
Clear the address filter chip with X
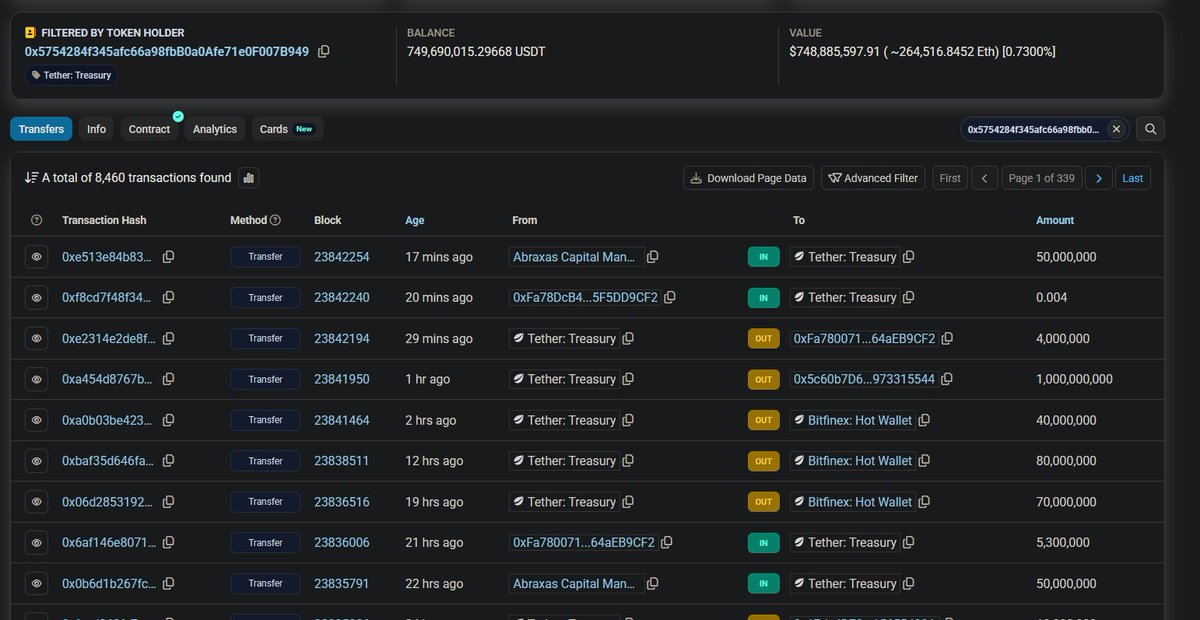[1117, 129]
